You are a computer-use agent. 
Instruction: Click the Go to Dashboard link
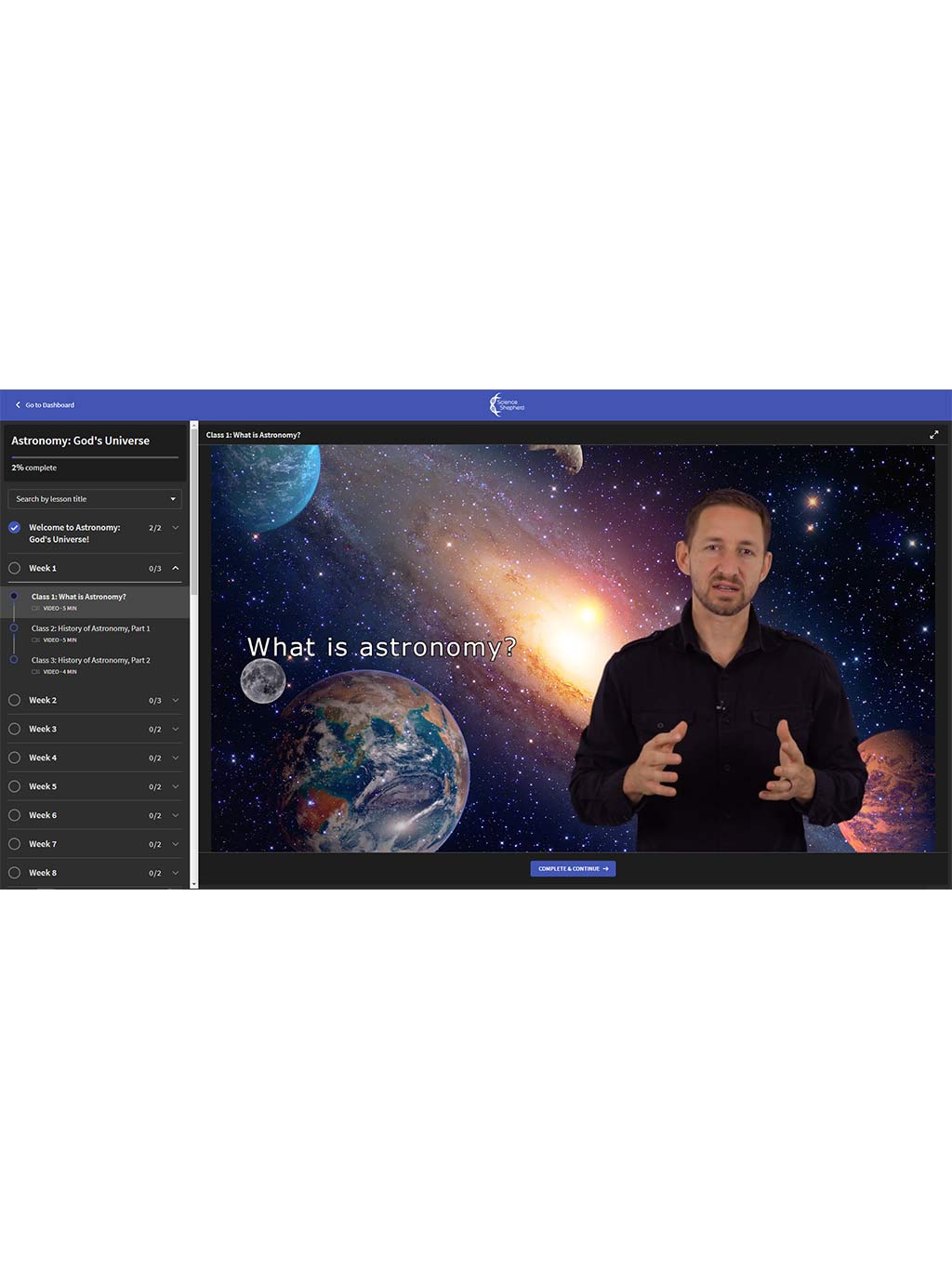pos(48,404)
